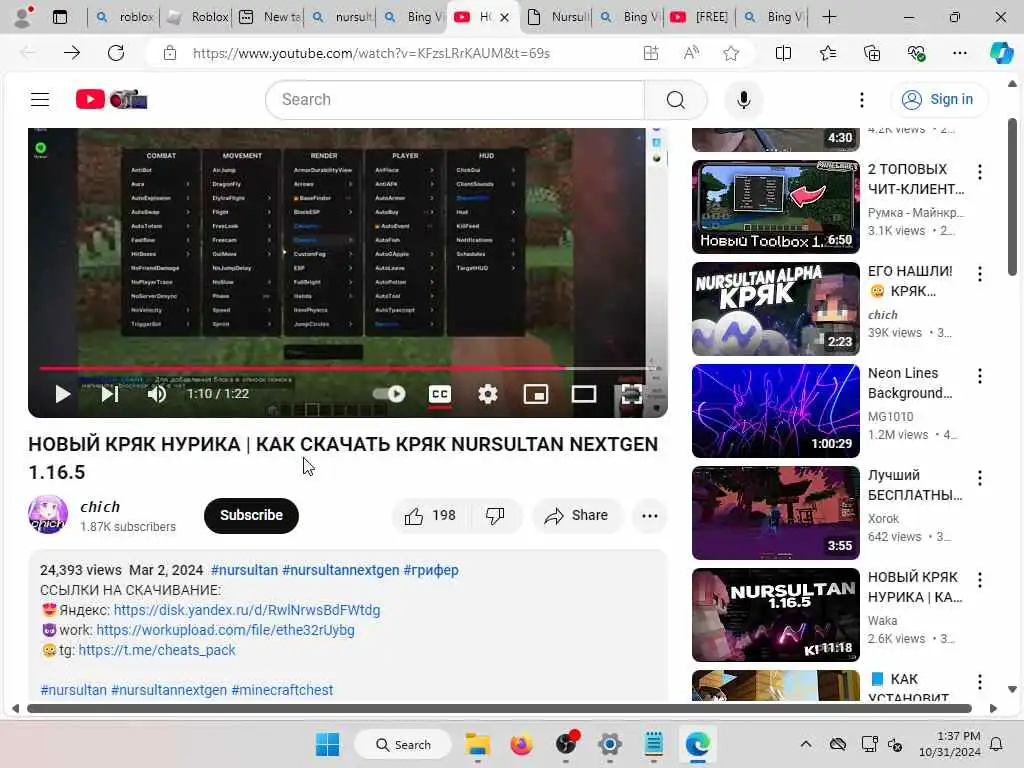1024x768 pixels.
Task: Mute the video volume
Action: [x=157, y=394]
